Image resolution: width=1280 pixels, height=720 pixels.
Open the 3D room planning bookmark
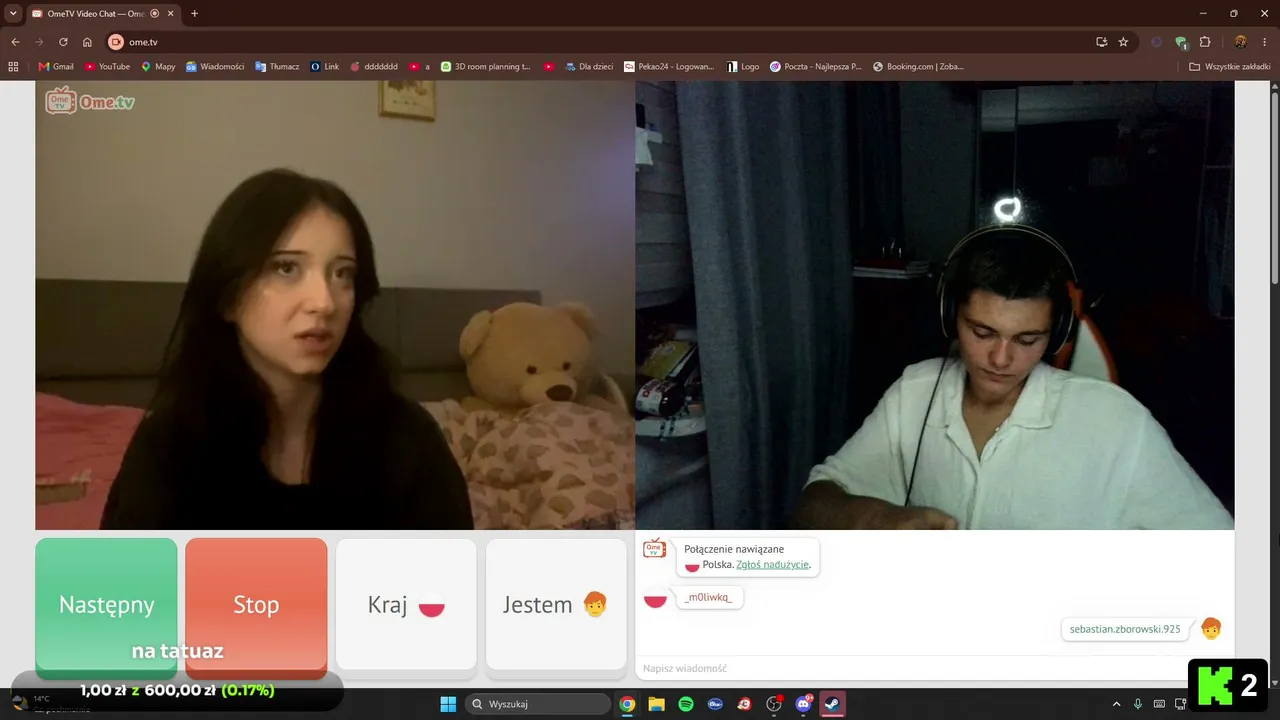(x=486, y=67)
